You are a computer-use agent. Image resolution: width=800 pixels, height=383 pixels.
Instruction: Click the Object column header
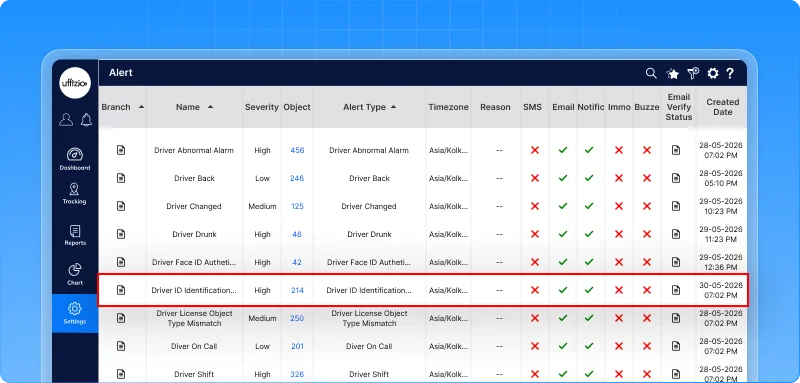click(297, 107)
